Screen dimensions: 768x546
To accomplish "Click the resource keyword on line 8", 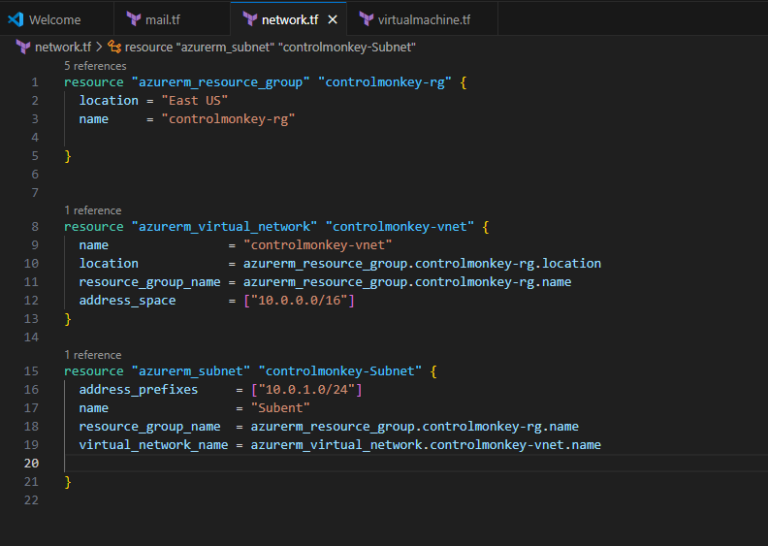I will (x=94, y=227).
